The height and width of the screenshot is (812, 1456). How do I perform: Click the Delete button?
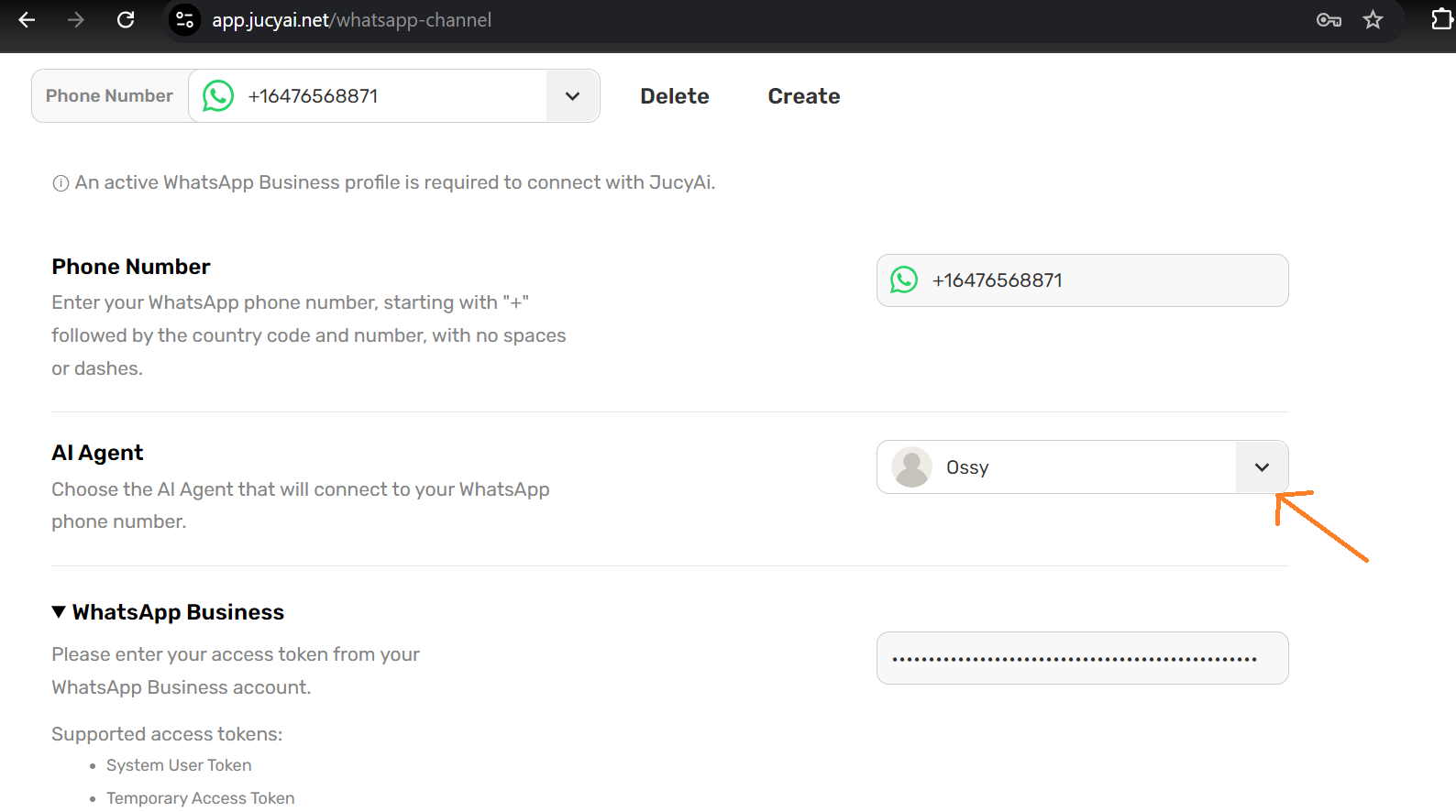(x=675, y=96)
